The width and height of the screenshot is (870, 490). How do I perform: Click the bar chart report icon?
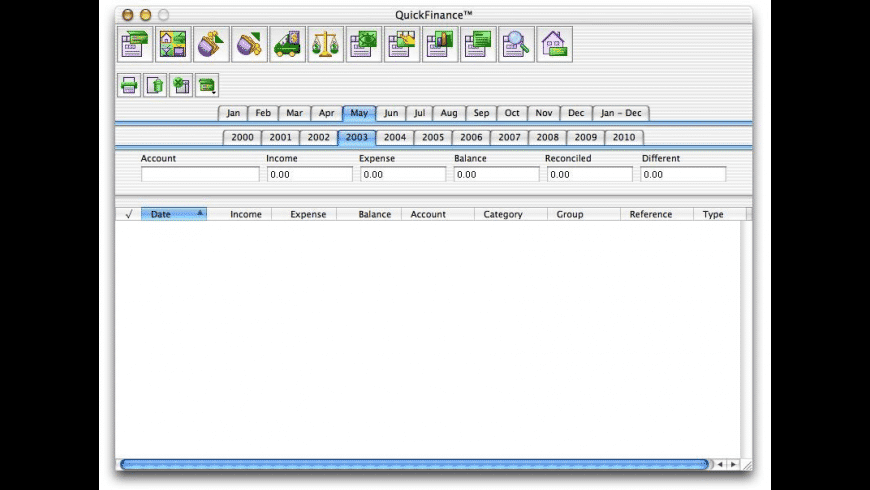tap(440, 45)
